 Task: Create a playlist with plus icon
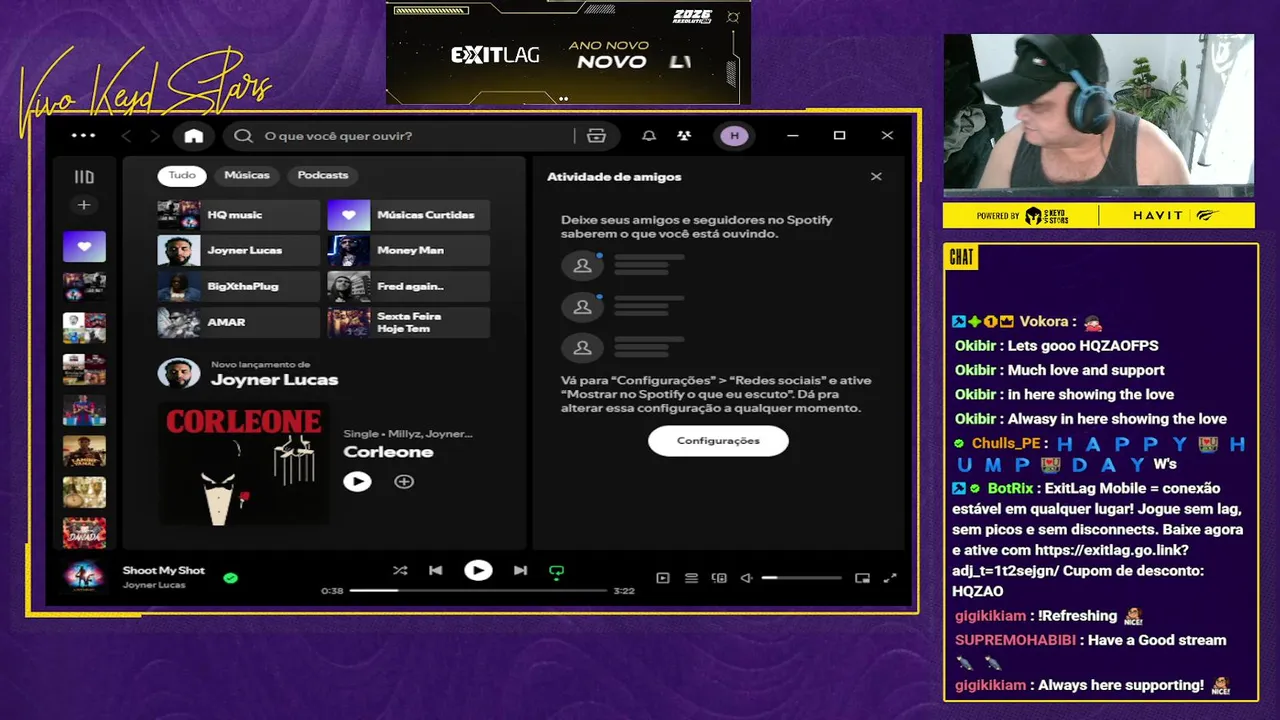pyautogui.click(x=84, y=205)
